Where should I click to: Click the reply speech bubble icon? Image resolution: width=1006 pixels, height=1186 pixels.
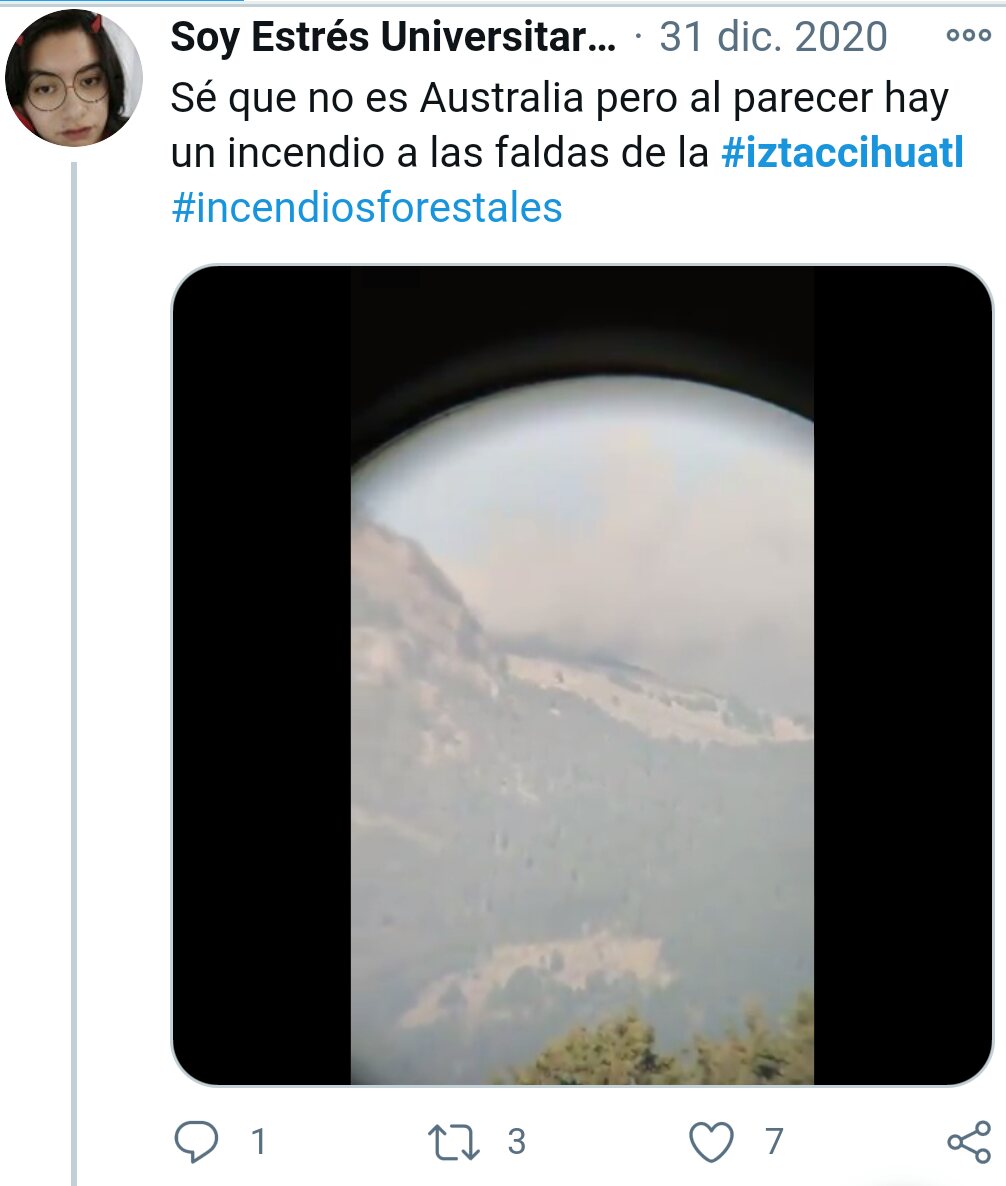pyautogui.click(x=196, y=1141)
